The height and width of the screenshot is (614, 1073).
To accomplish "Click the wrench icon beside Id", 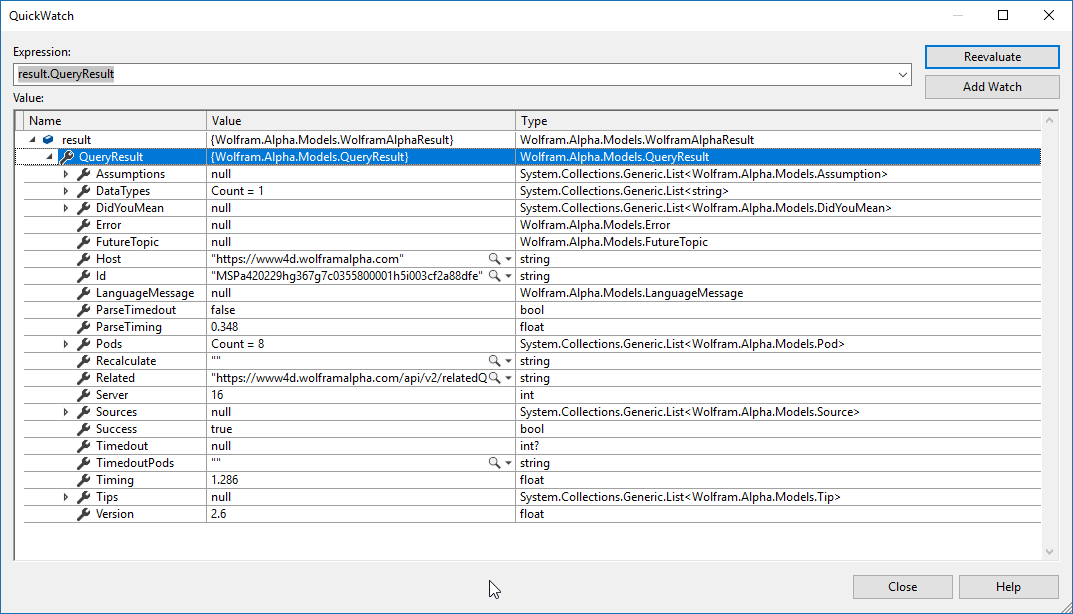I will point(83,276).
